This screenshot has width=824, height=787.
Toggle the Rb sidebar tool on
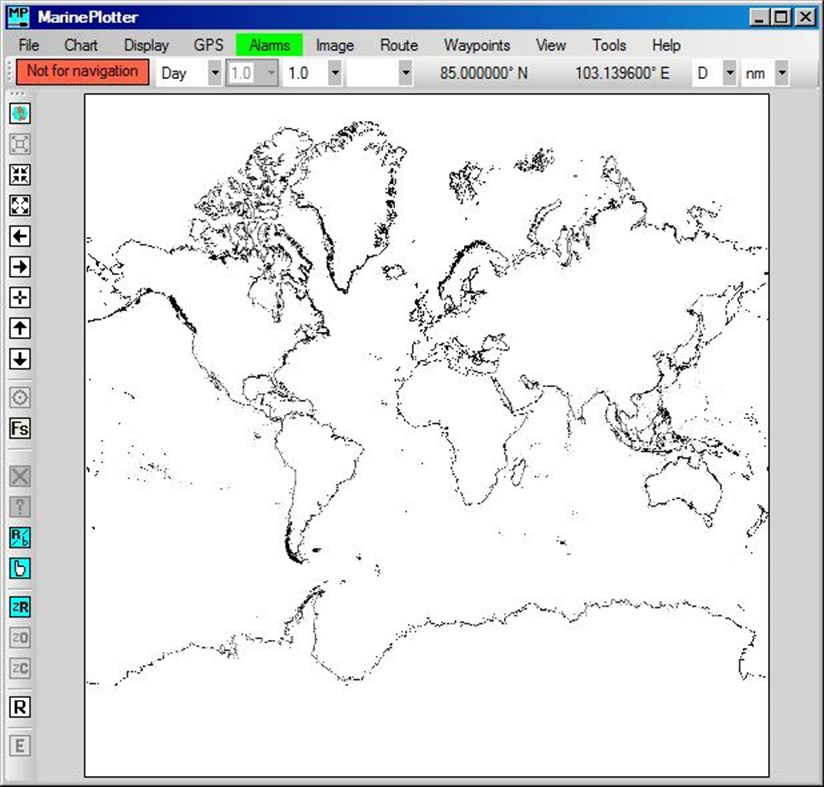(18, 537)
